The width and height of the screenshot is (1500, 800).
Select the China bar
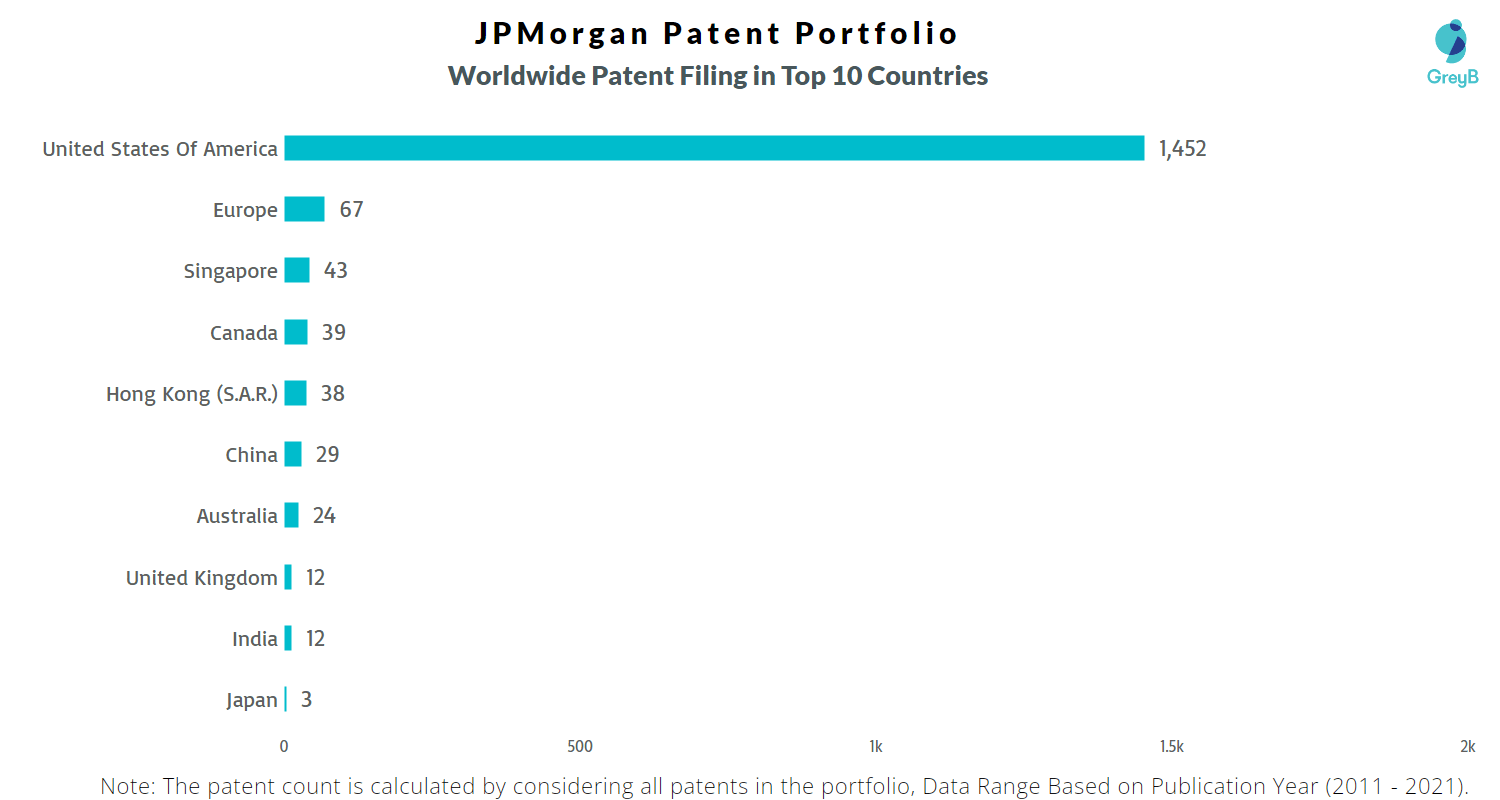[293, 454]
